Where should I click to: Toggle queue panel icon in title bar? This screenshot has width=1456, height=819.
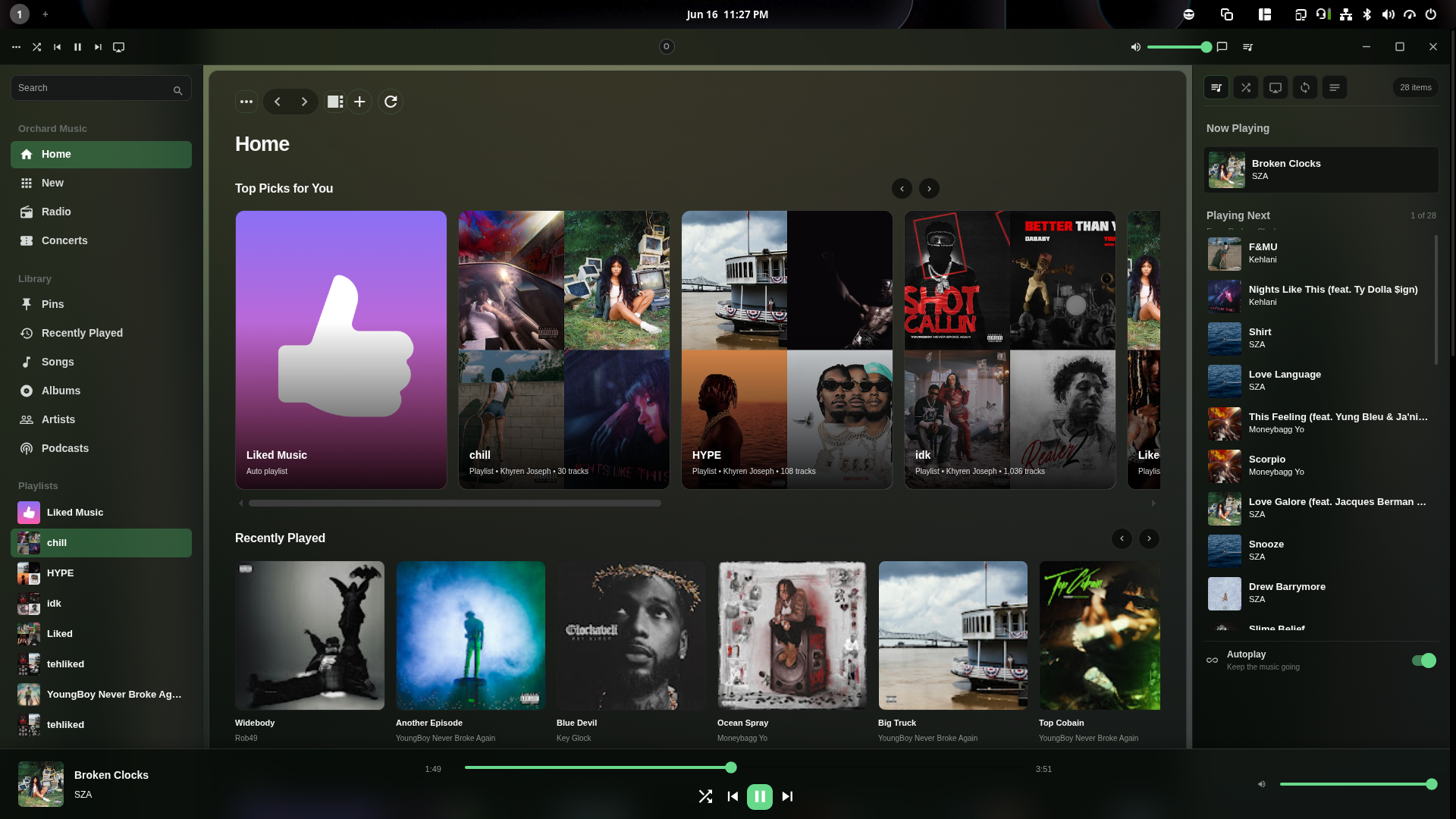tap(1247, 47)
